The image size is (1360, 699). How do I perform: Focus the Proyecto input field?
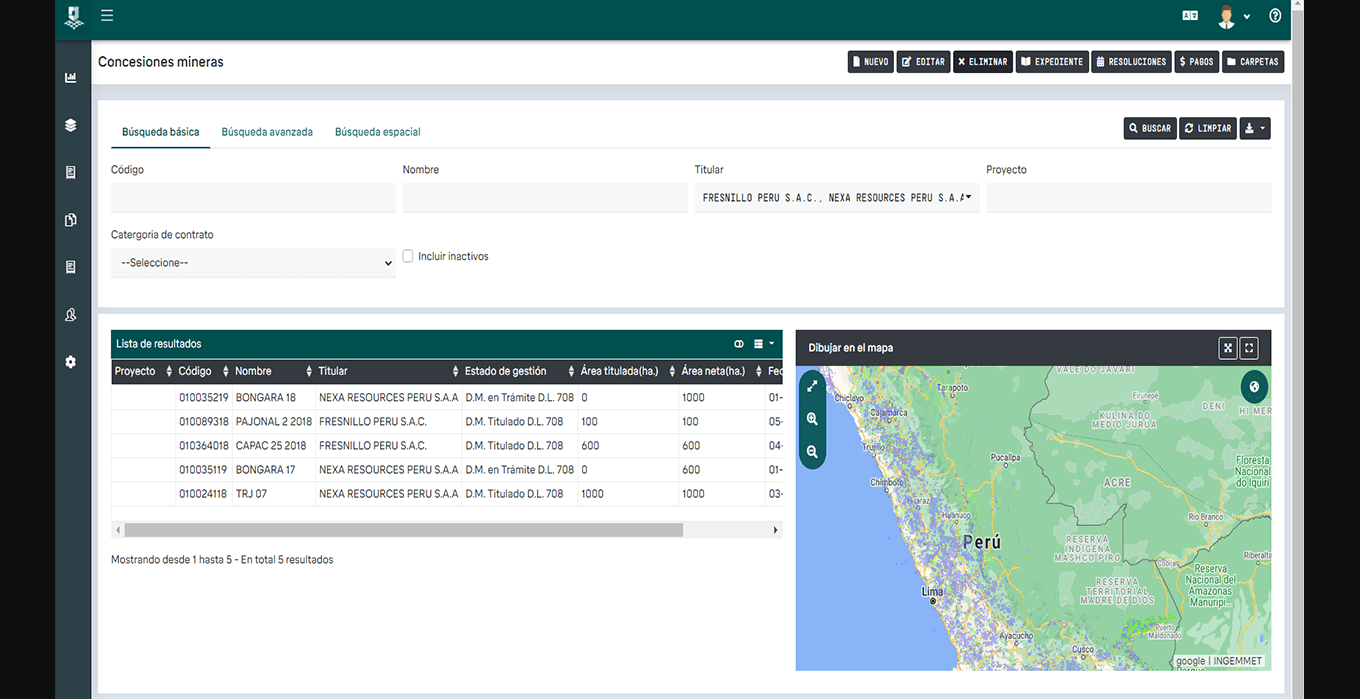coord(1129,198)
